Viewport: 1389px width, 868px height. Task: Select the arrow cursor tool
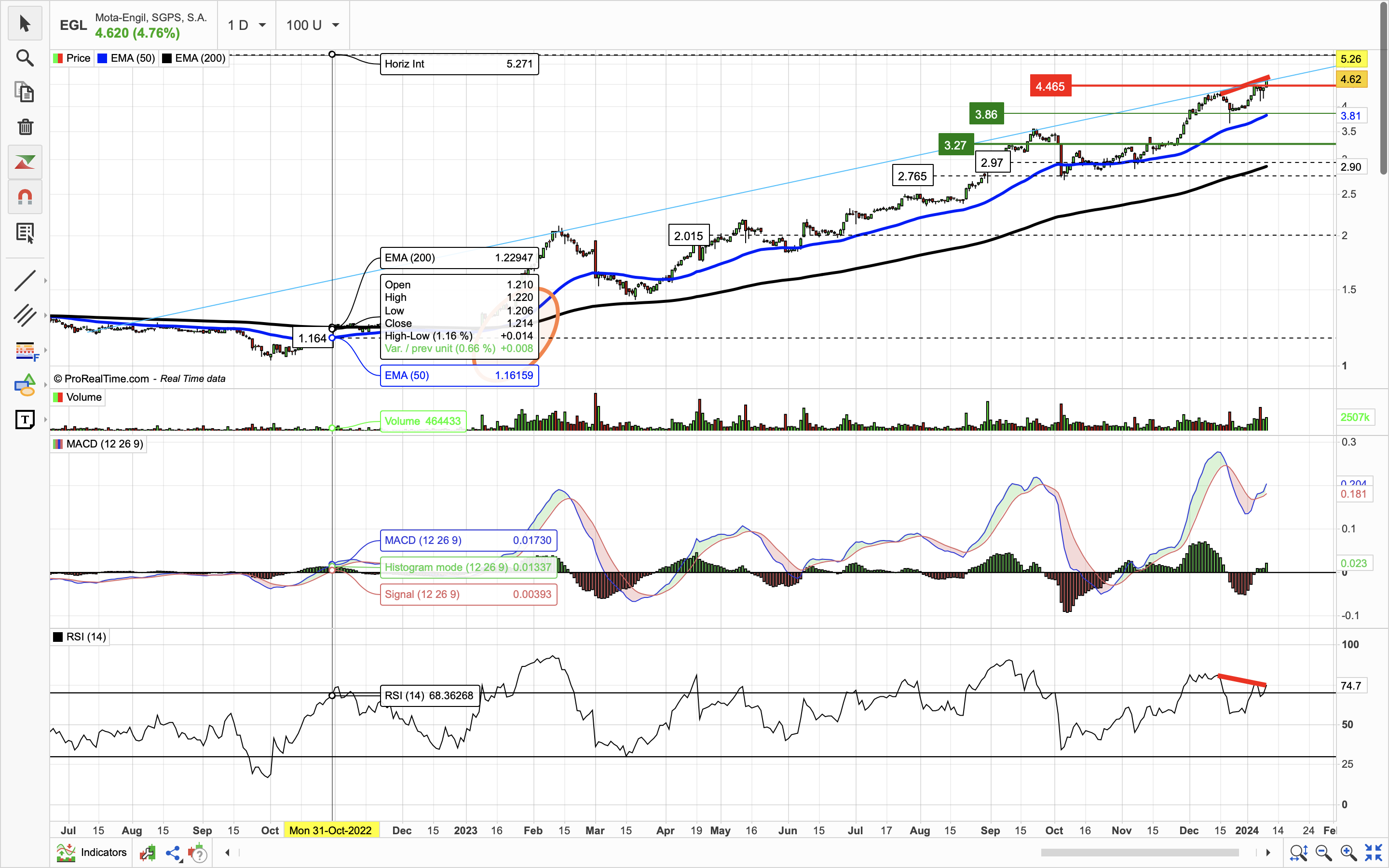[25, 24]
